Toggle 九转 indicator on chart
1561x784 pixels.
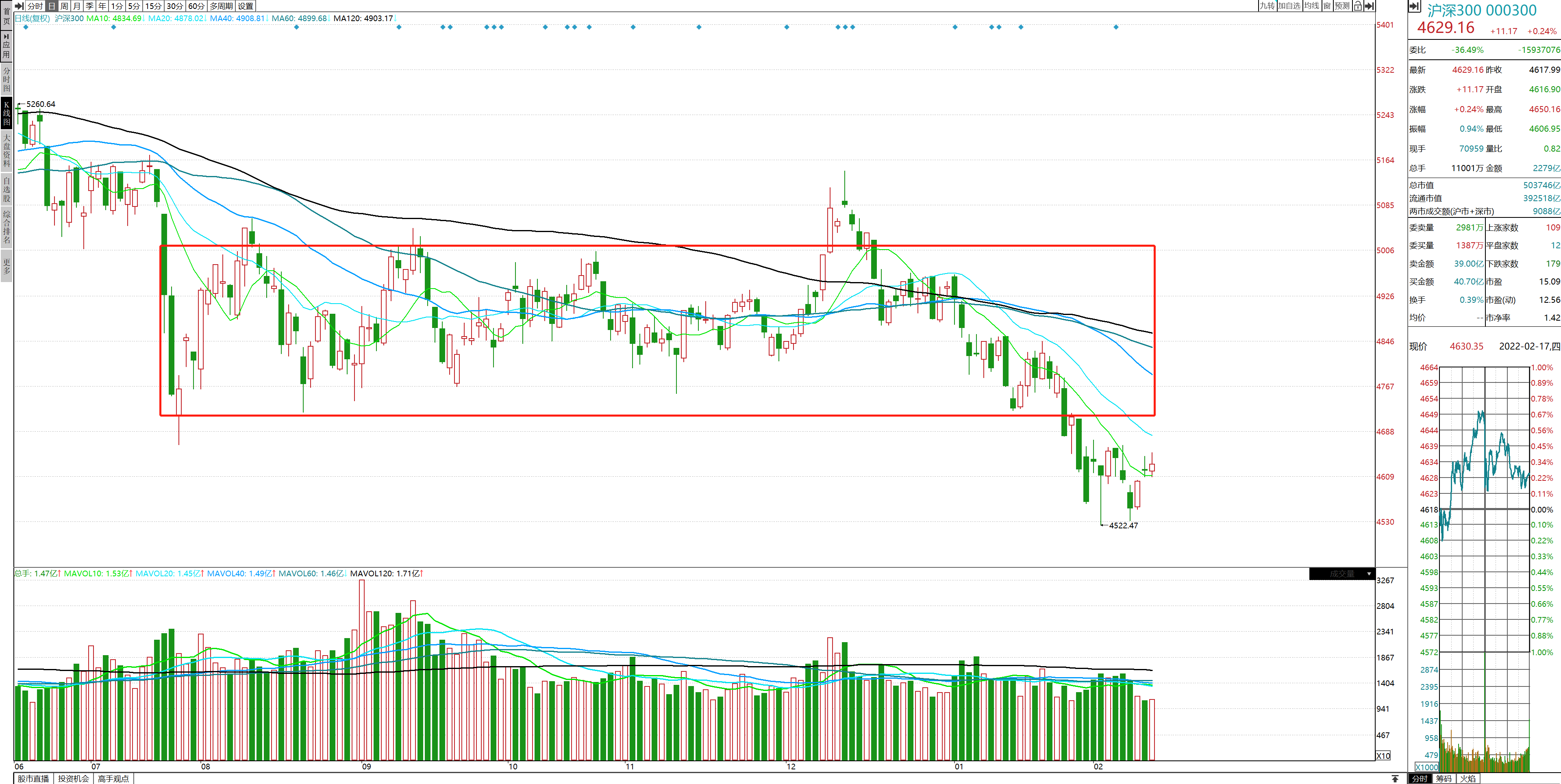pyautogui.click(x=1267, y=6)
